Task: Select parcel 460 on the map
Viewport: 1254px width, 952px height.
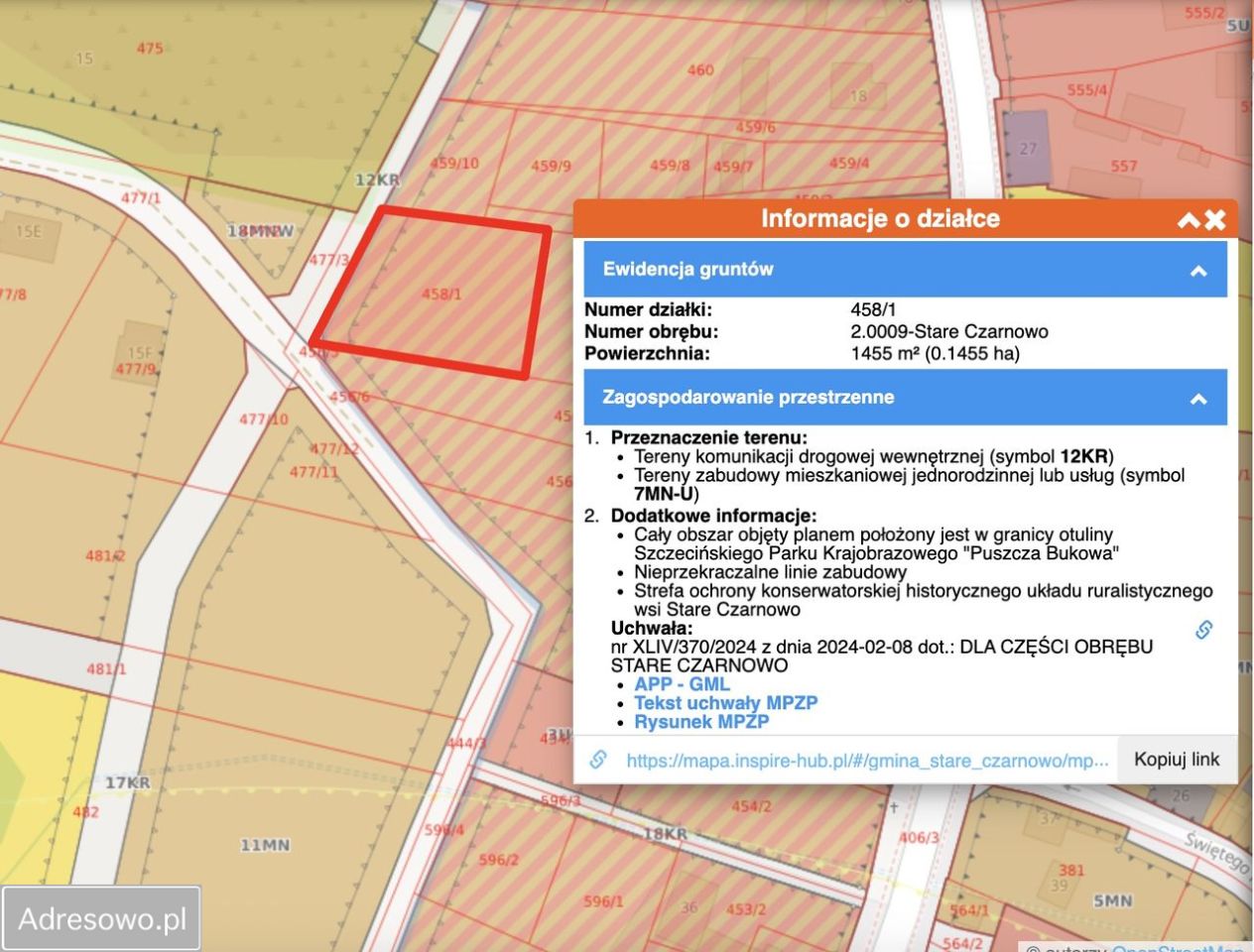Action: (700, 69)
